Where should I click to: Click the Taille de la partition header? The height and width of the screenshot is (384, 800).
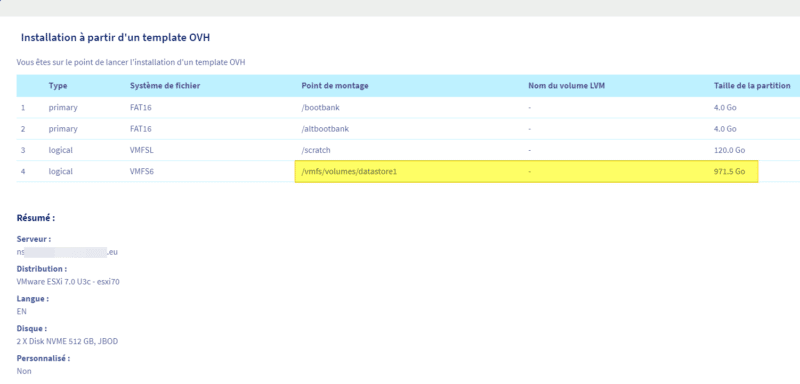(752, 86)
